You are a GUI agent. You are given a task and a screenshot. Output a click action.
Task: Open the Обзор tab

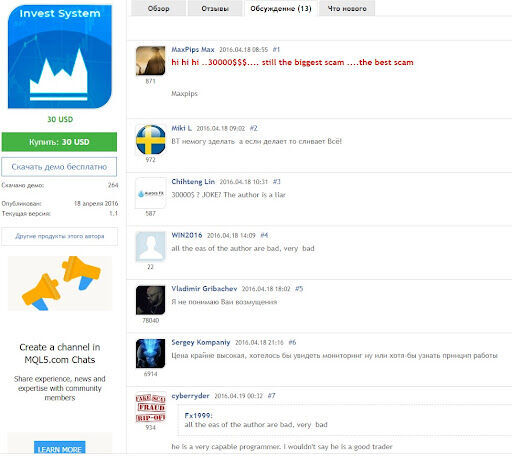(x=158, y=8)
